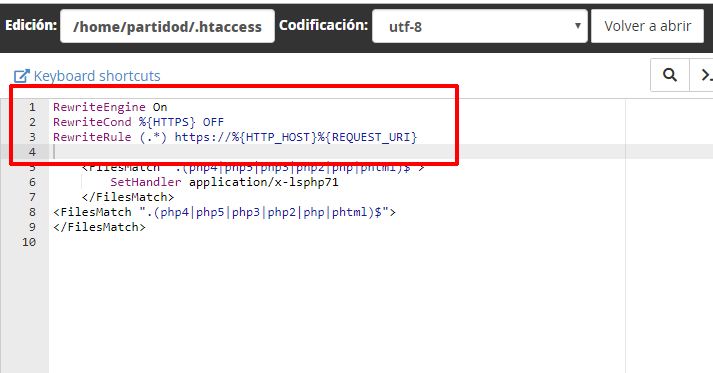Open the Keyboard shortcuts link
713x373 pixels.
point(97,76)
